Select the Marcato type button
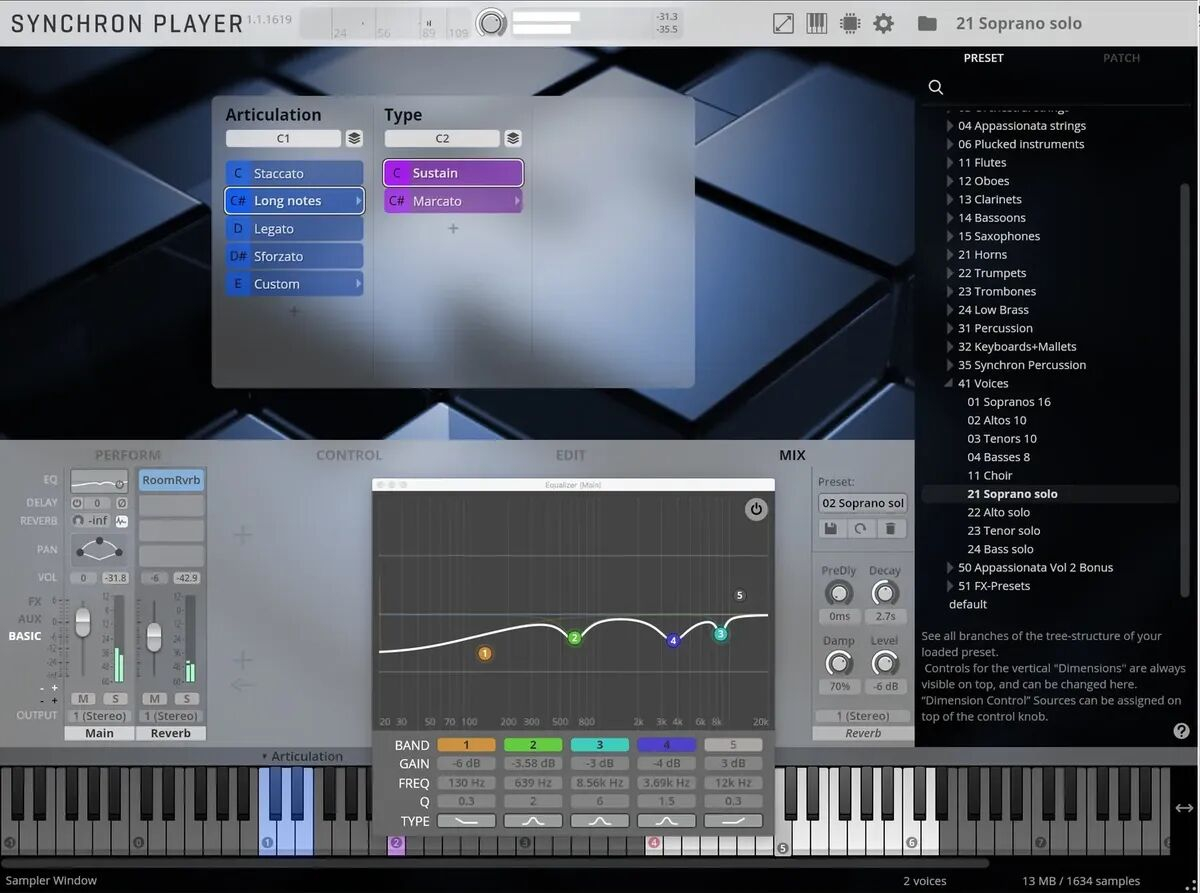 tap(452, 201)
